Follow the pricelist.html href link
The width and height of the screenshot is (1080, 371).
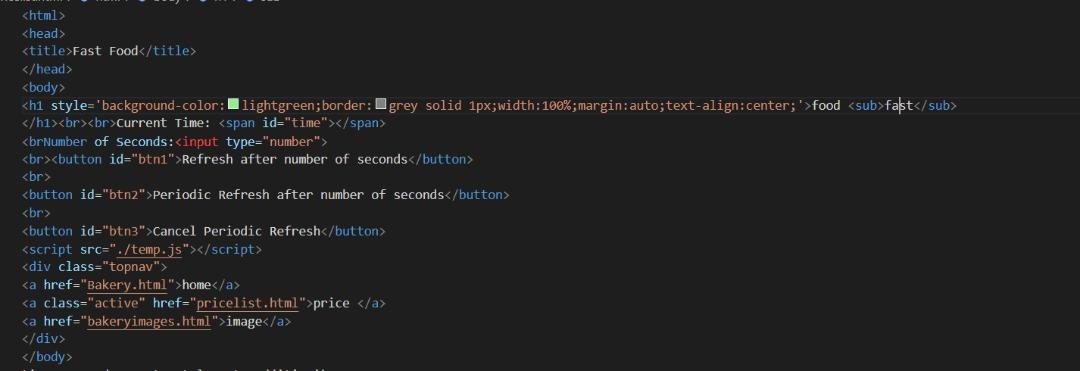coord(247,303)
